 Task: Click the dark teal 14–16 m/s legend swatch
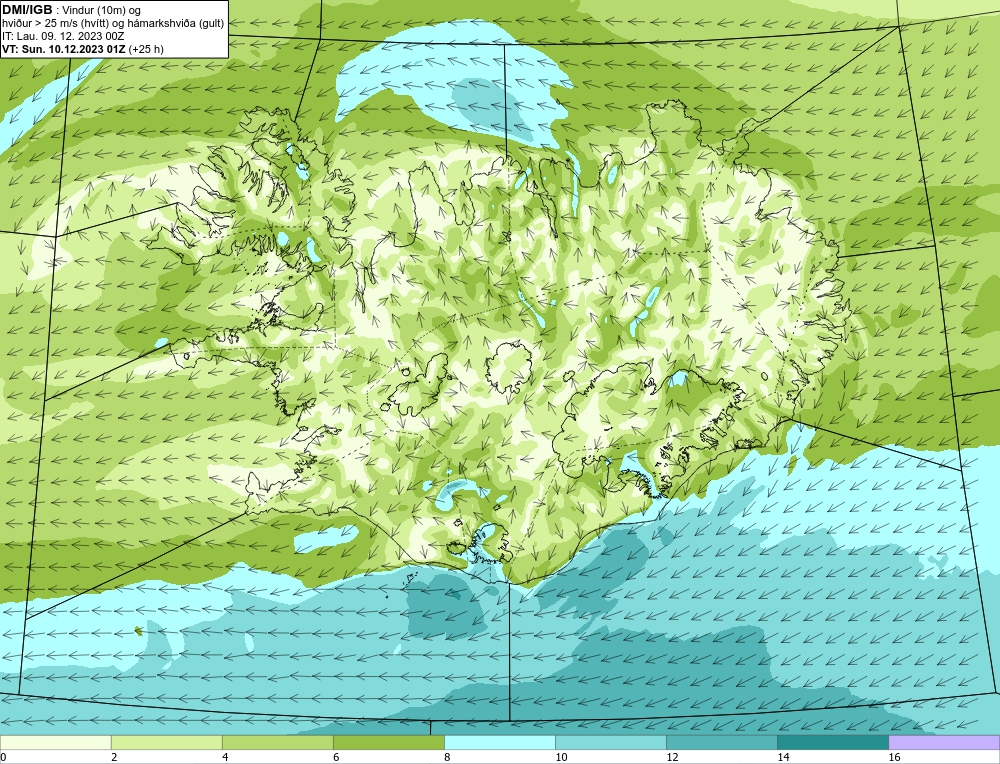832,742
